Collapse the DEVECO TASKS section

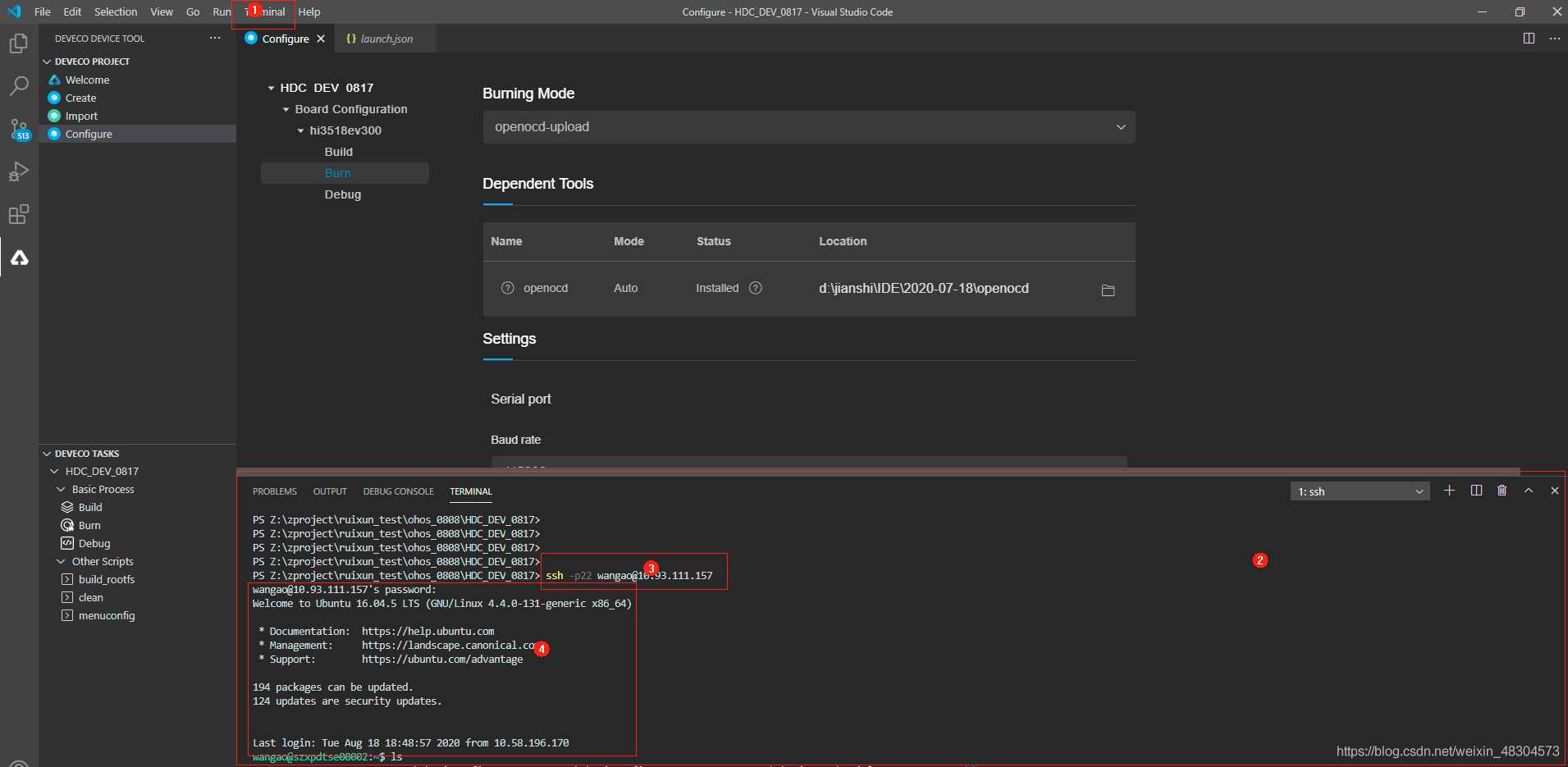[48, 454]
